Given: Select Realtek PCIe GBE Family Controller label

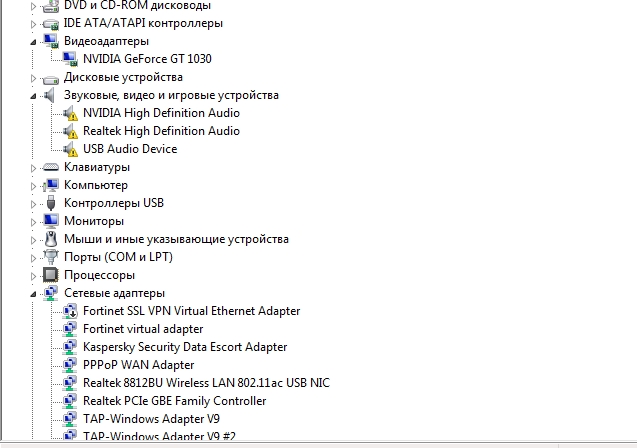Looking at the screenshot, I should (x=174, y=401).
